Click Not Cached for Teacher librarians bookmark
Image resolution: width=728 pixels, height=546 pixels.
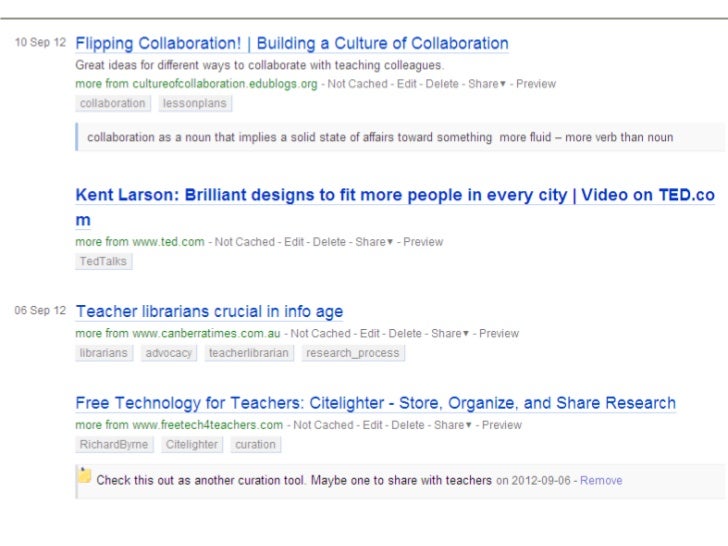320,333
